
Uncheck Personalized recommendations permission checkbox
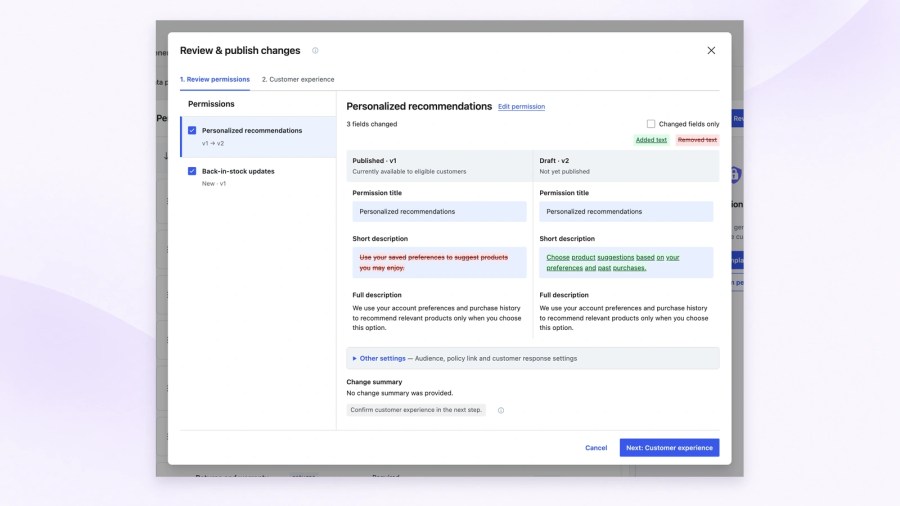192,130
